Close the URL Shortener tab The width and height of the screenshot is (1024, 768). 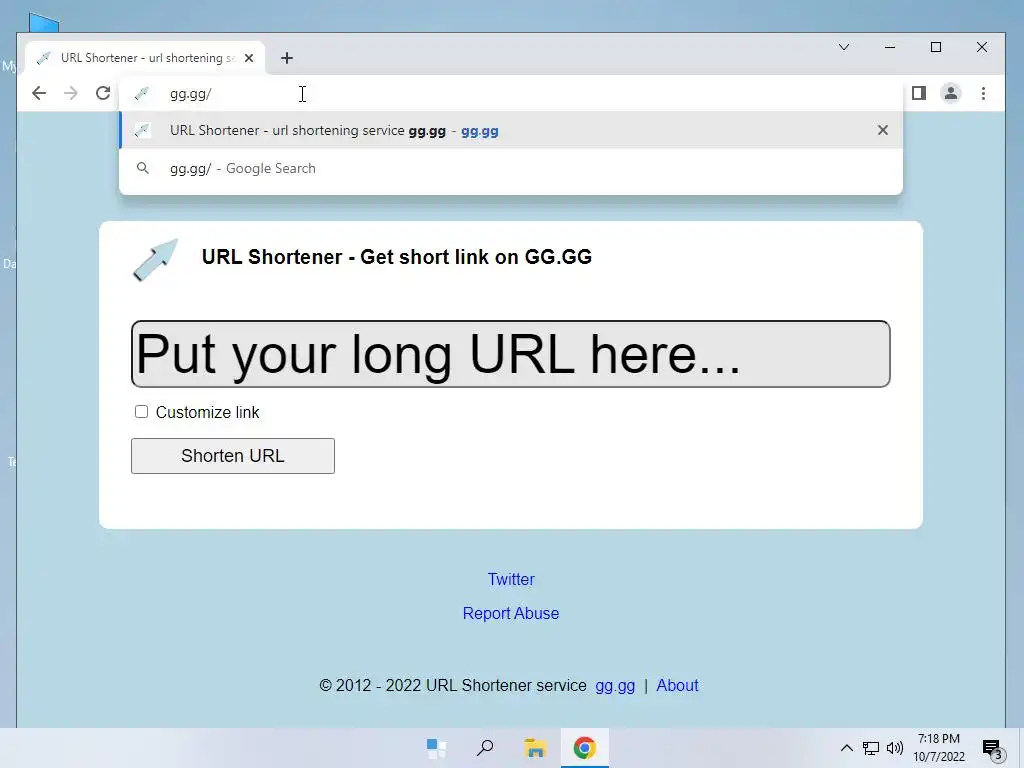click(249, 58)
